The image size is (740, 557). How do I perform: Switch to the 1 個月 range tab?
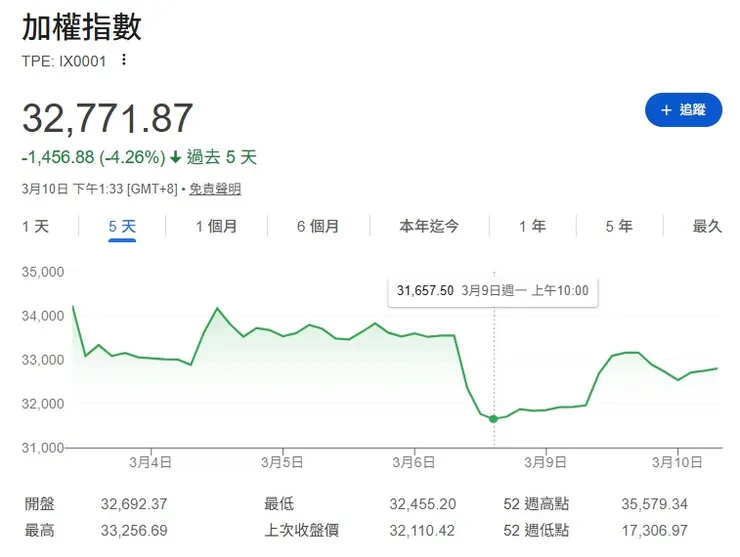coord(216,226)
